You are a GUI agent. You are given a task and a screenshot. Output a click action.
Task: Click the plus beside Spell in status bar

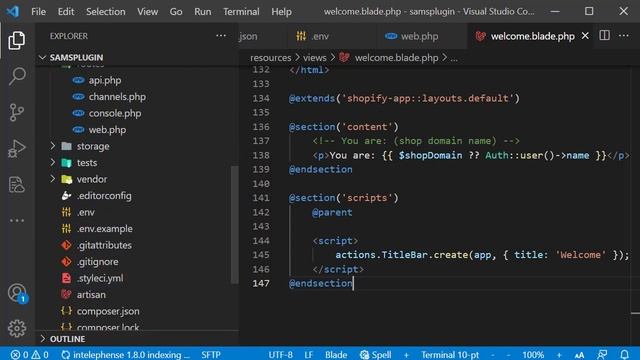coord(406,355)
